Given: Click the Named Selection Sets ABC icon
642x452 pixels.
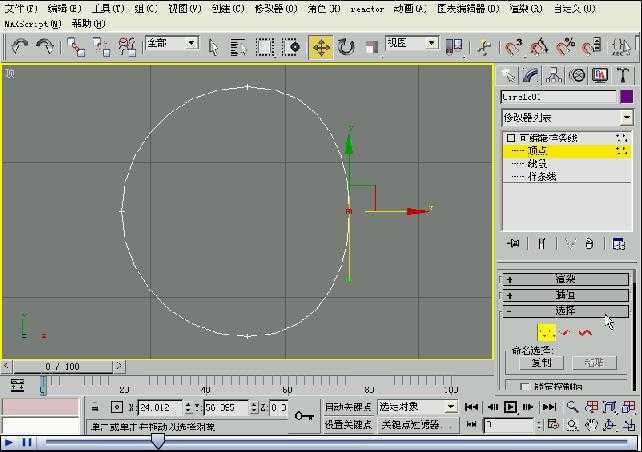Looking at the screenshot, I should 621,47.
